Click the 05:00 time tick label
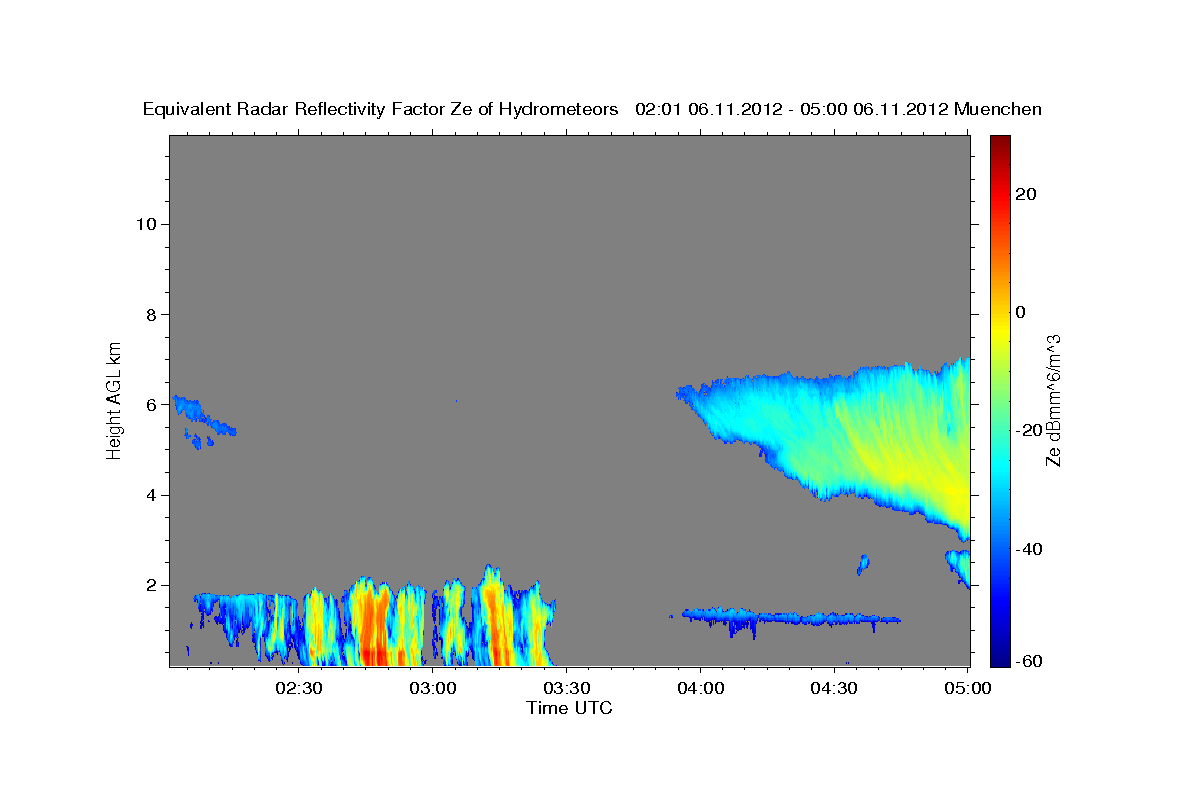This screenshot has height=800, width=1200. coord(968,688)
